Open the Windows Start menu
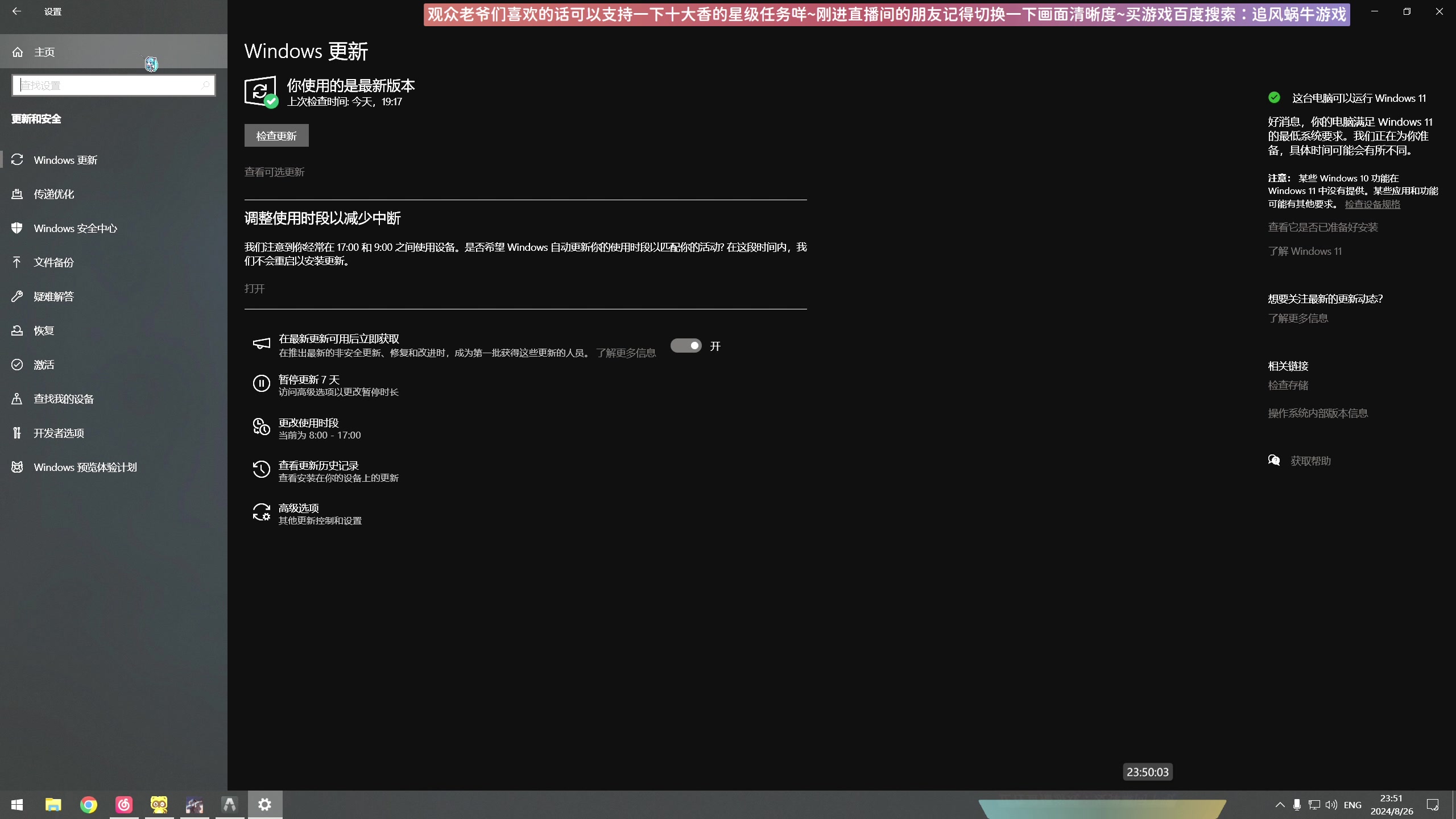Screen dimensions: 1456x819 (x=17, y=805)
